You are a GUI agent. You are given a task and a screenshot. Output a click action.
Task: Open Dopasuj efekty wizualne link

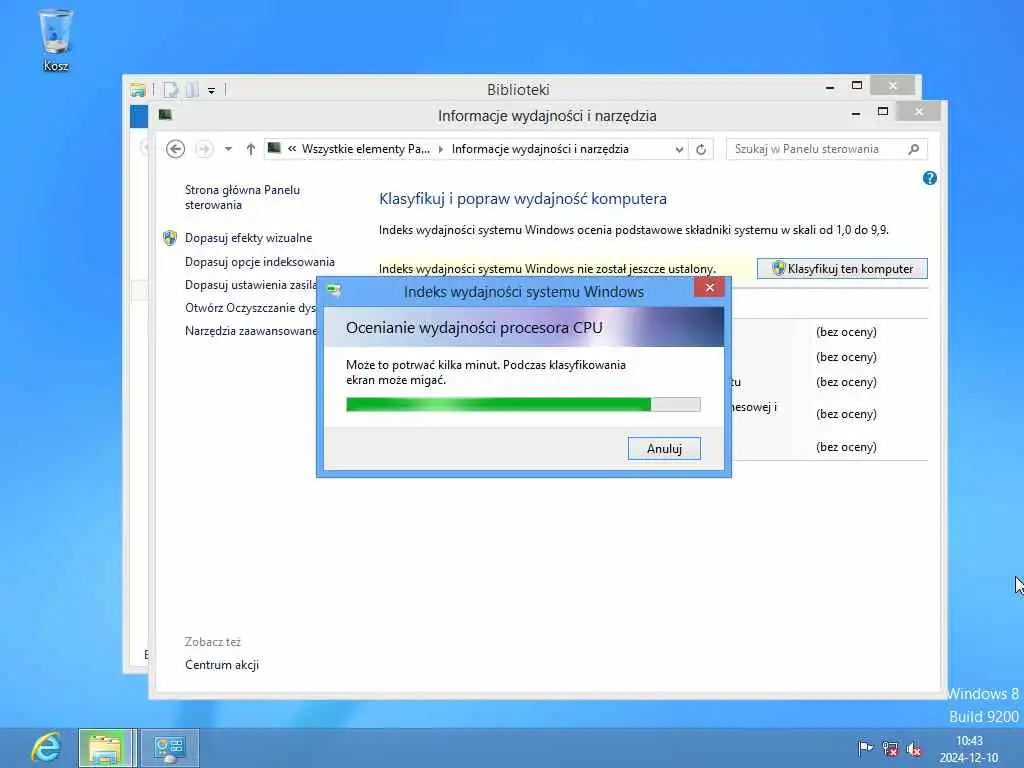tap(248, 238)
